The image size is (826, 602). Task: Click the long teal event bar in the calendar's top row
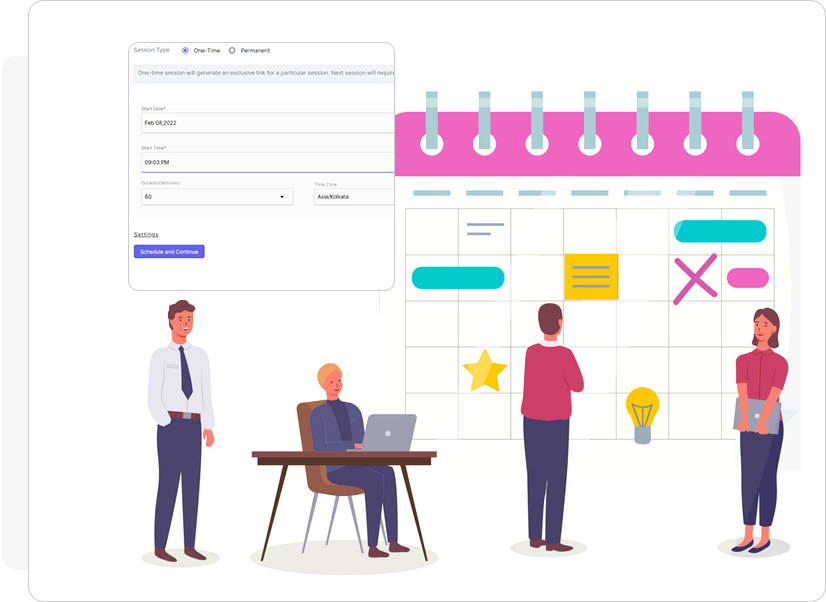[720, 231]
